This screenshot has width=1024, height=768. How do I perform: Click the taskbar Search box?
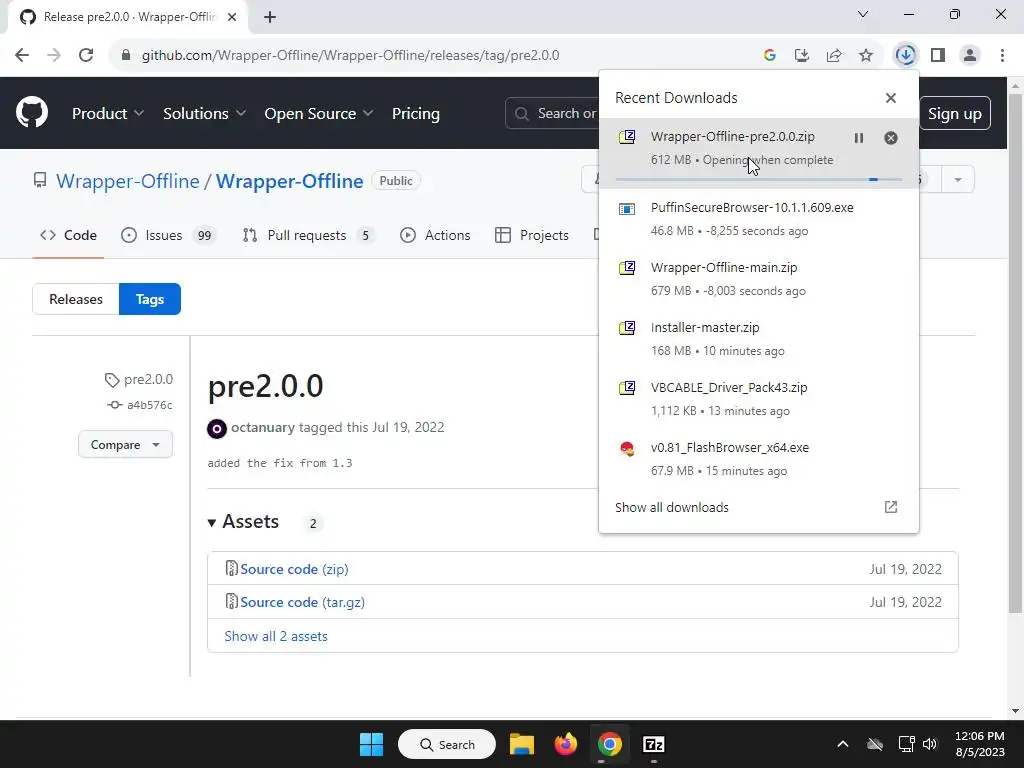(447, 744)
